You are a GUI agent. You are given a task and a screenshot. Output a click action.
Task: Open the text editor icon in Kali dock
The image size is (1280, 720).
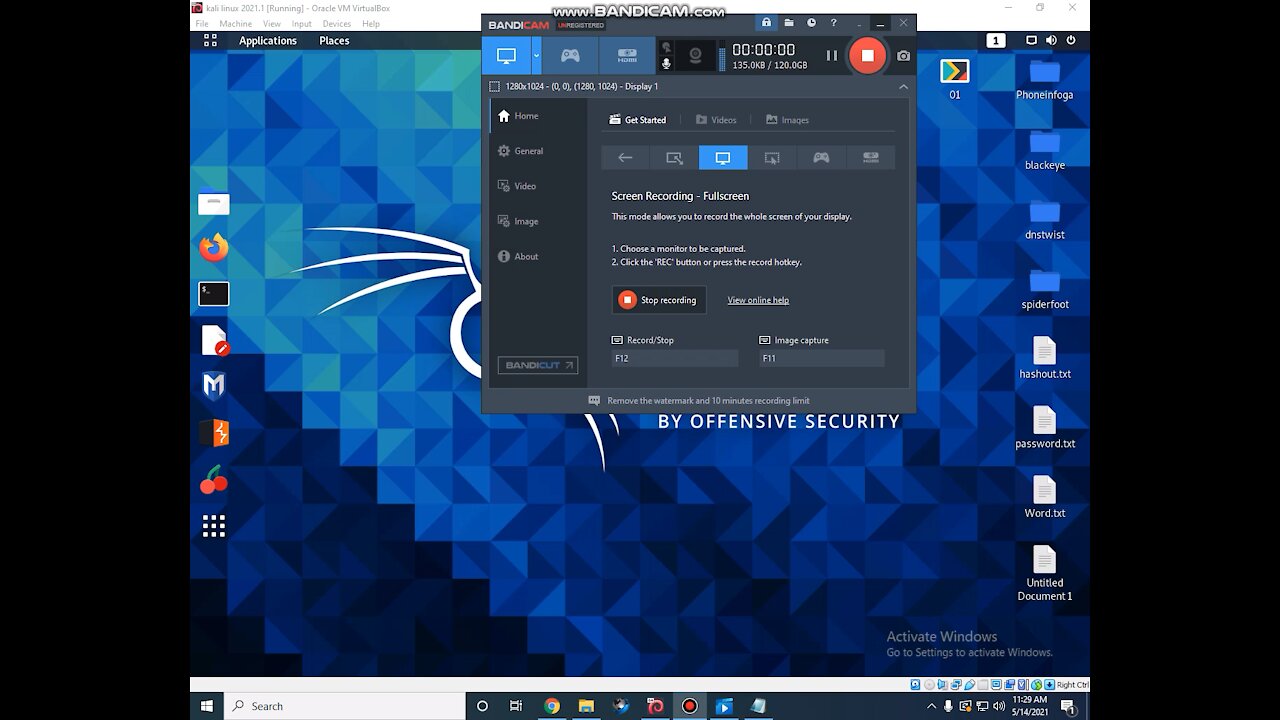pos(214,340)
